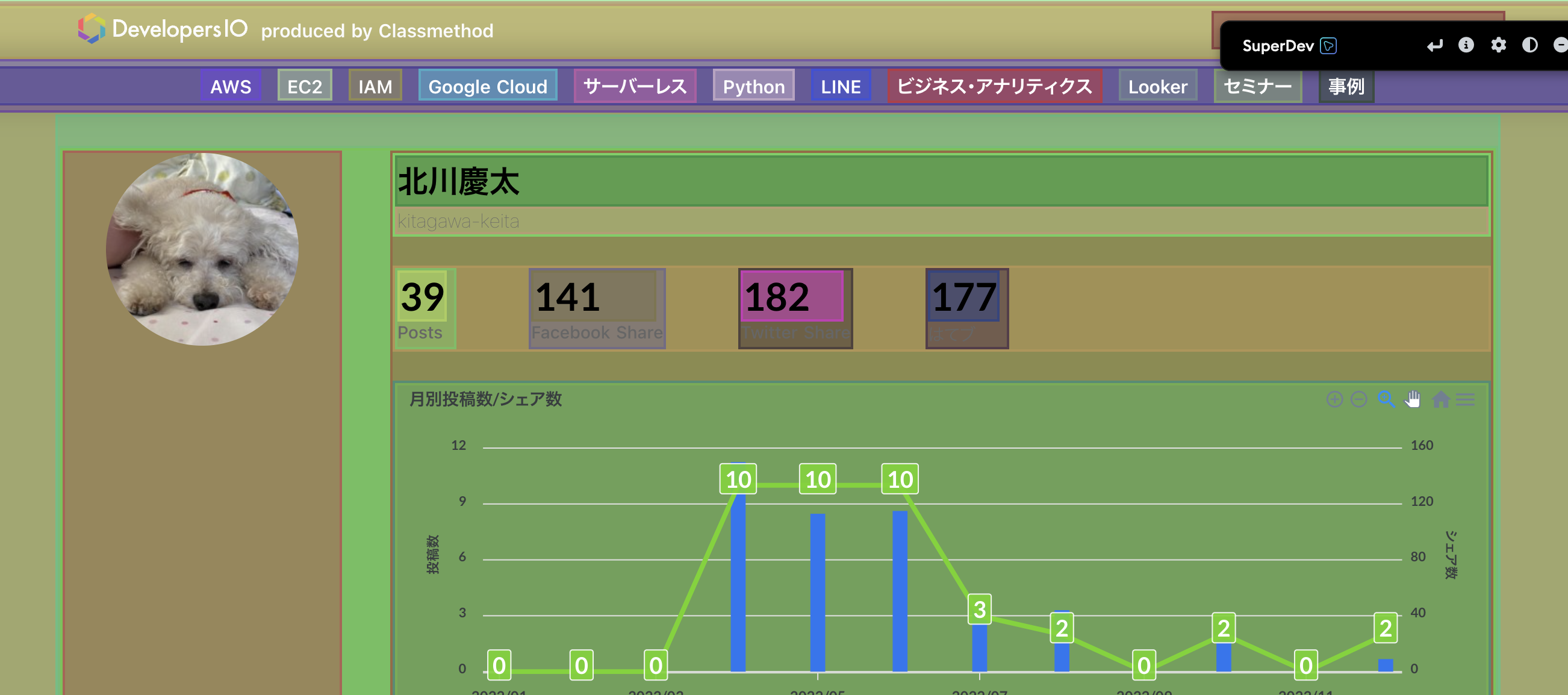Click the data label 3 on the chart

coord(979,609)
